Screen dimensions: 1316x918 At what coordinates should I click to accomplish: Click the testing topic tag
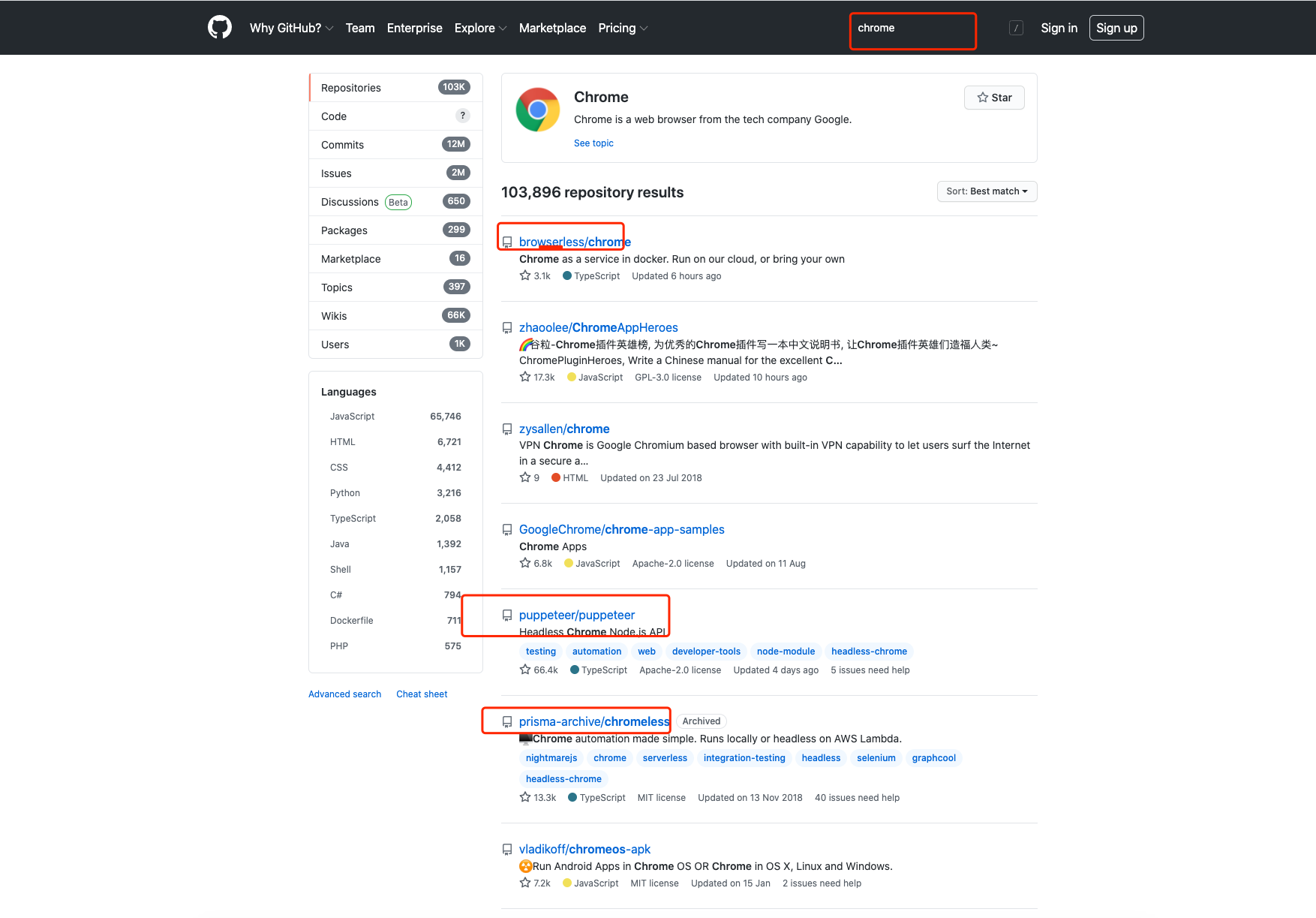tap(541, 652)
